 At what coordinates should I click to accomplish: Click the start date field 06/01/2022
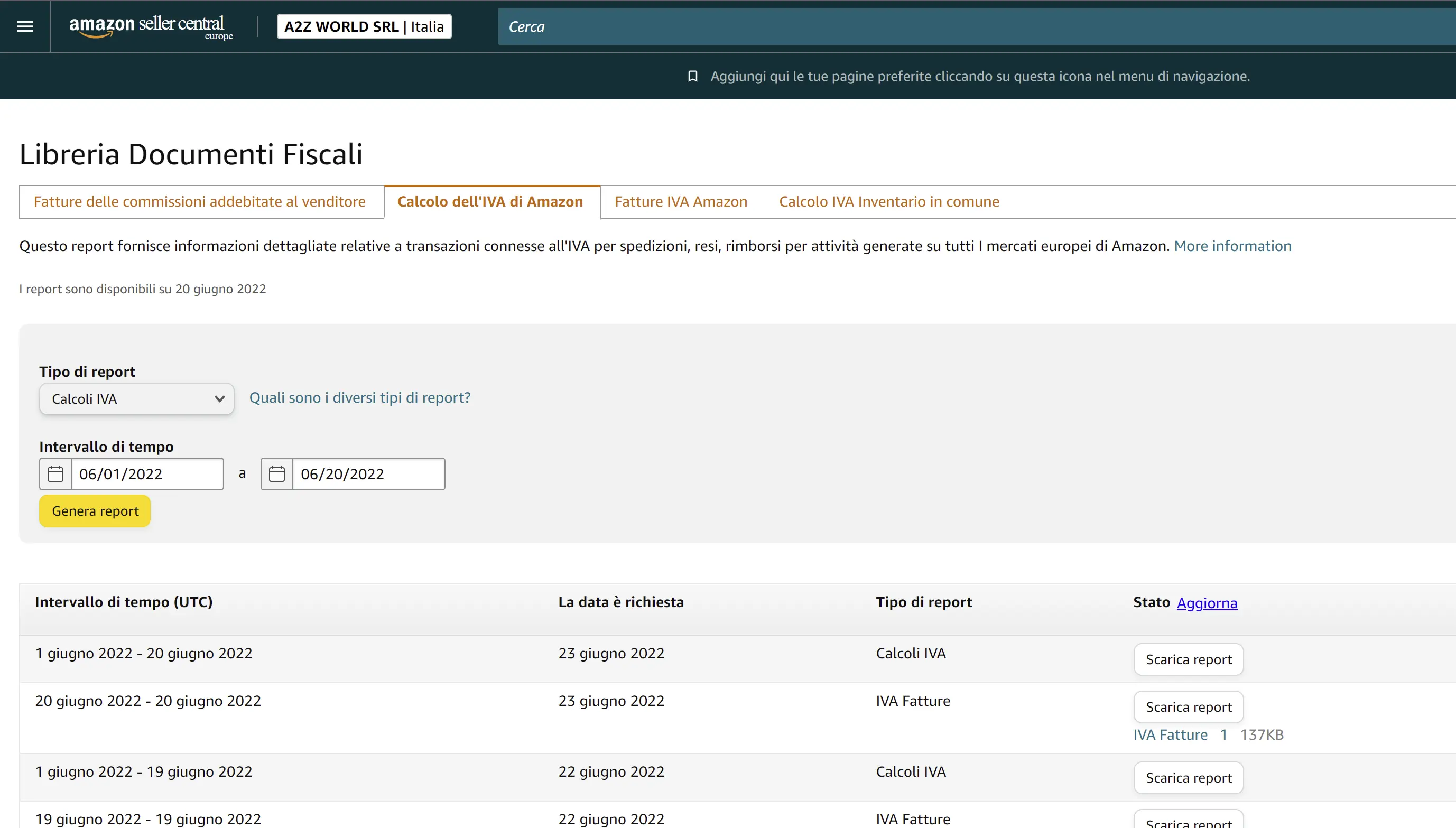[147, 474]
